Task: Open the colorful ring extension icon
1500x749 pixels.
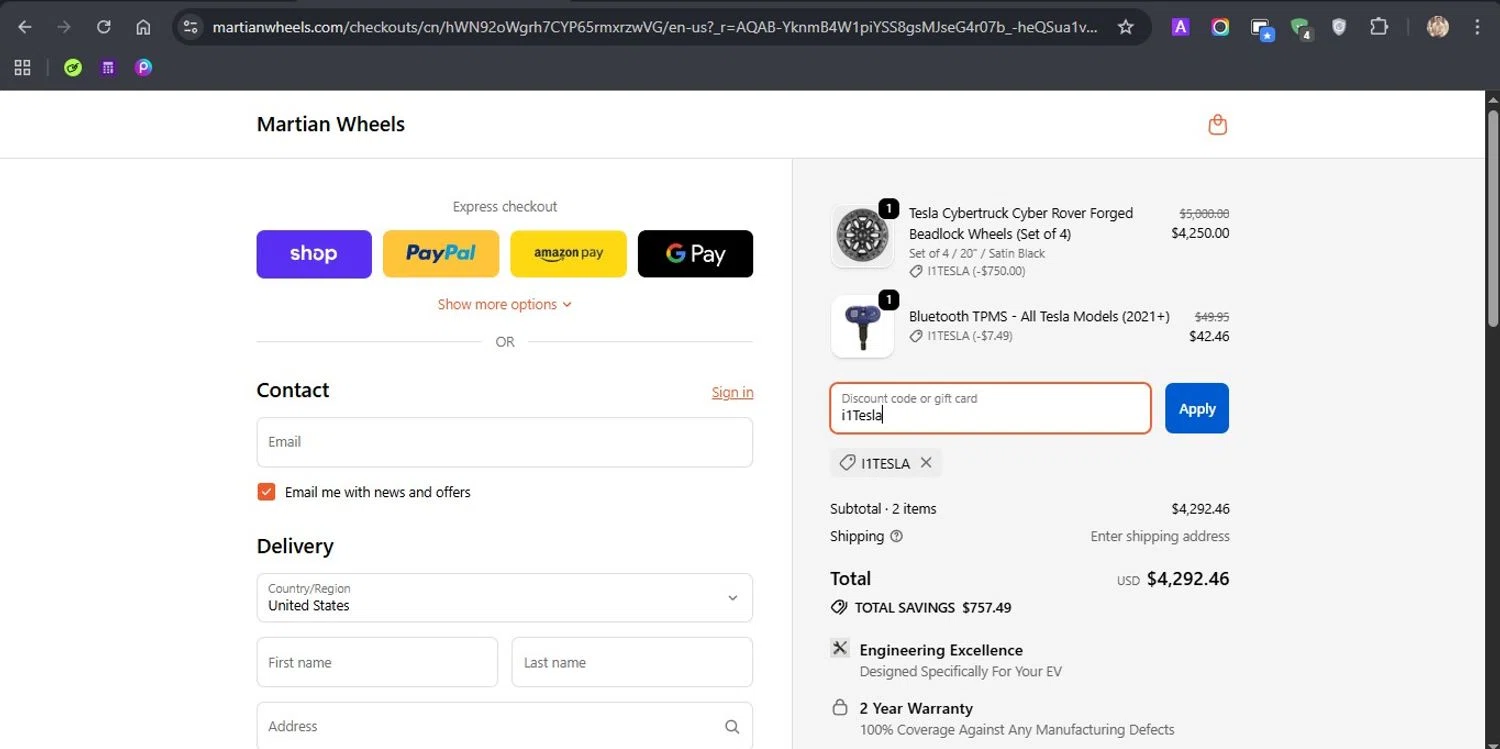Action: (x=1220, y=27)
